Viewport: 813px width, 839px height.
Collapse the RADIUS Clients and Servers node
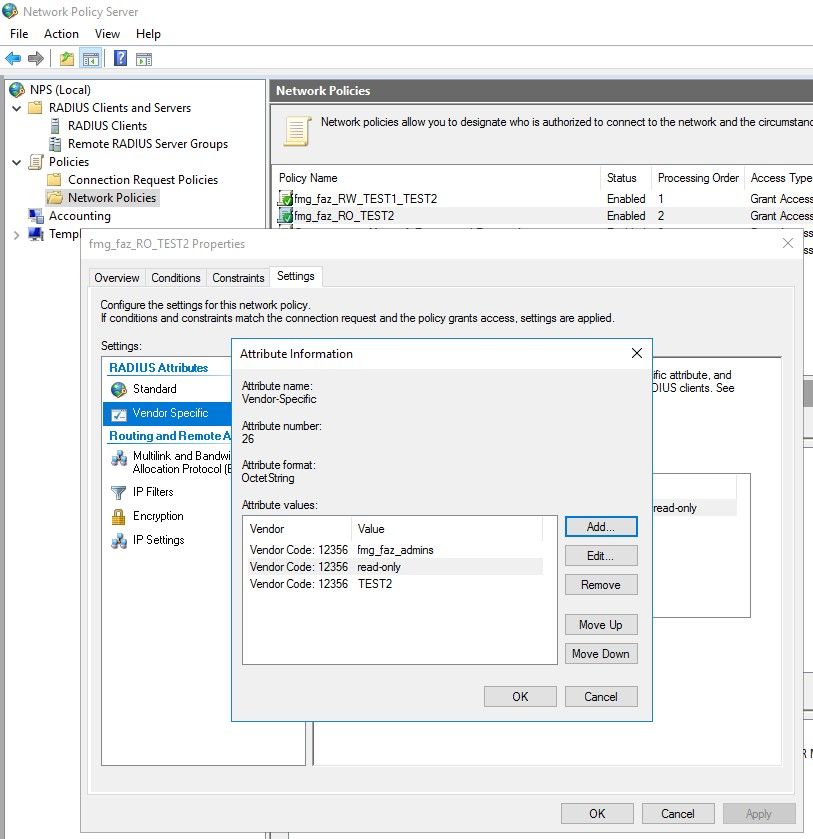click(16, 108)
